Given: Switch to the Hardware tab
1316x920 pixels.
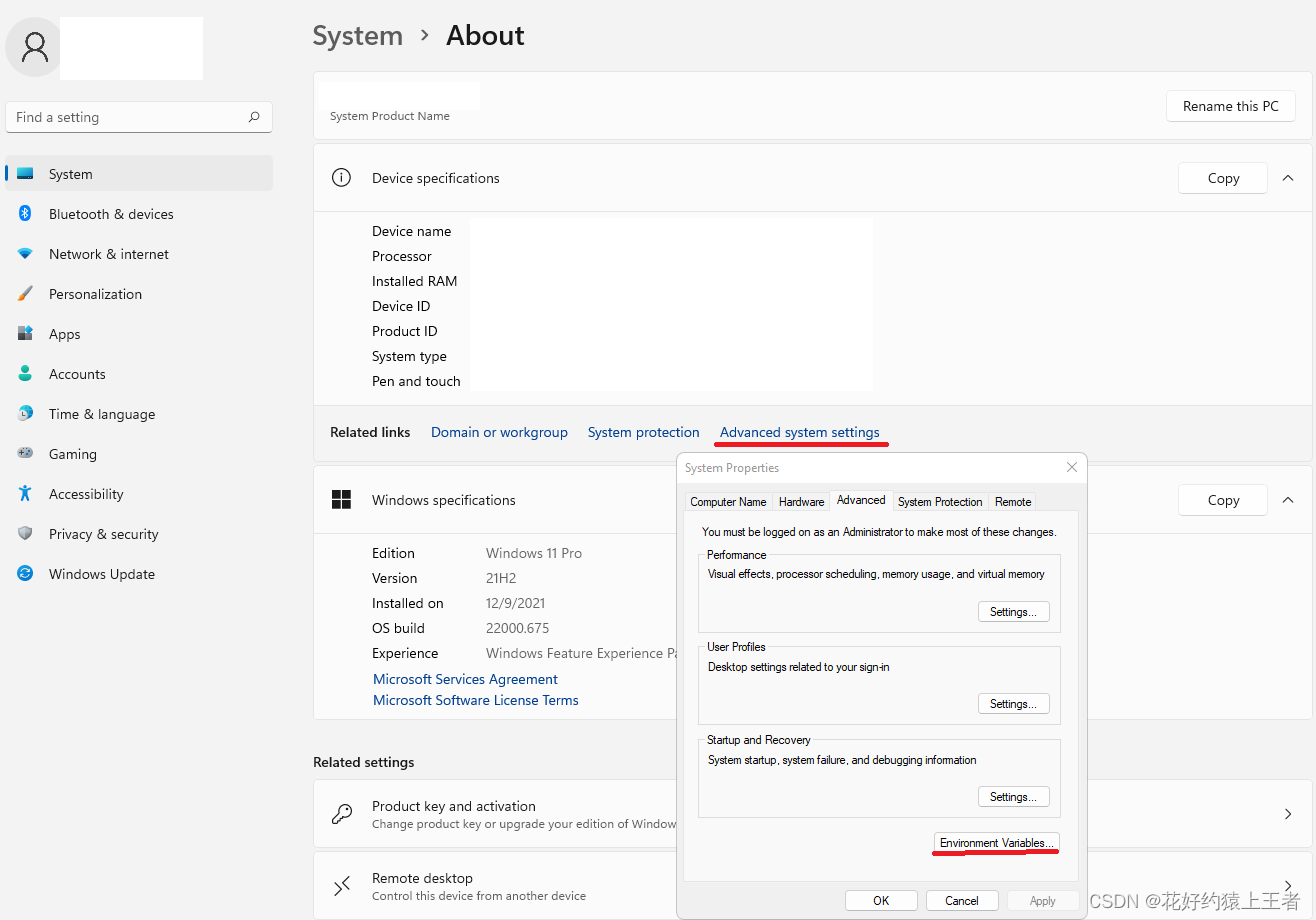Looking at the screenshot, I should point(802,502).
